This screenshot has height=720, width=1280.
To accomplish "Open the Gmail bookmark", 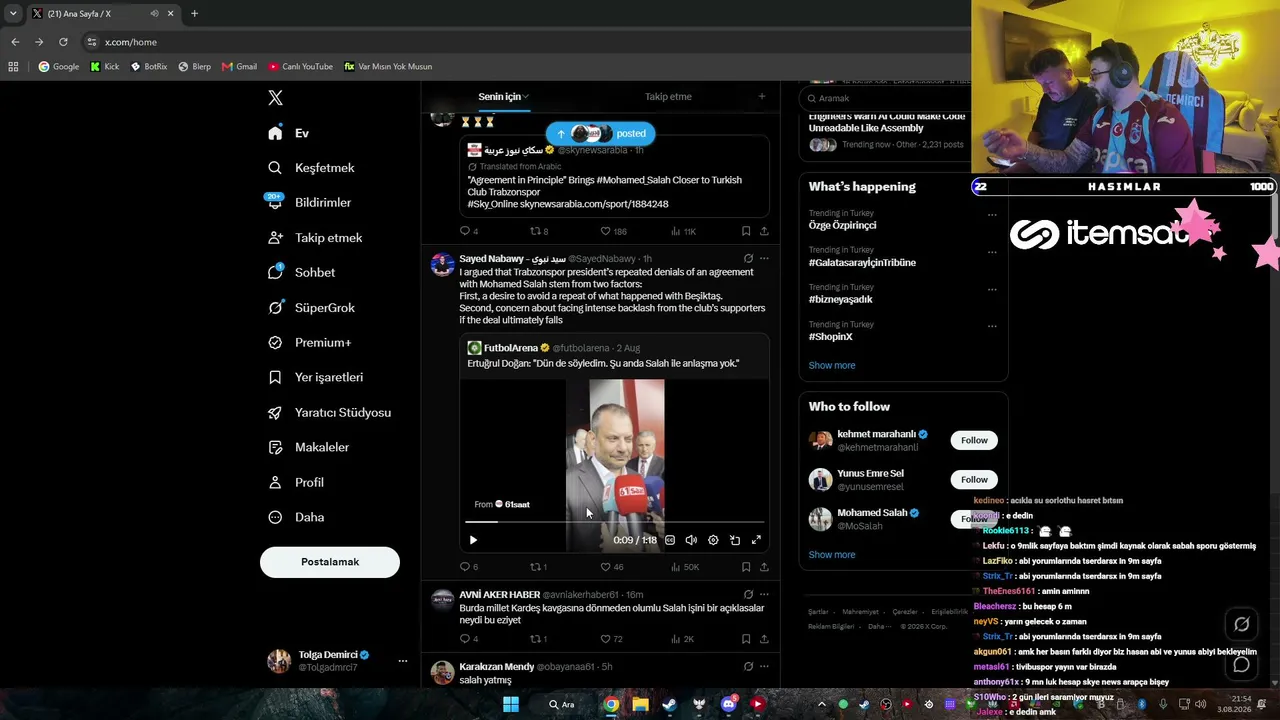I will pos(240,67).
